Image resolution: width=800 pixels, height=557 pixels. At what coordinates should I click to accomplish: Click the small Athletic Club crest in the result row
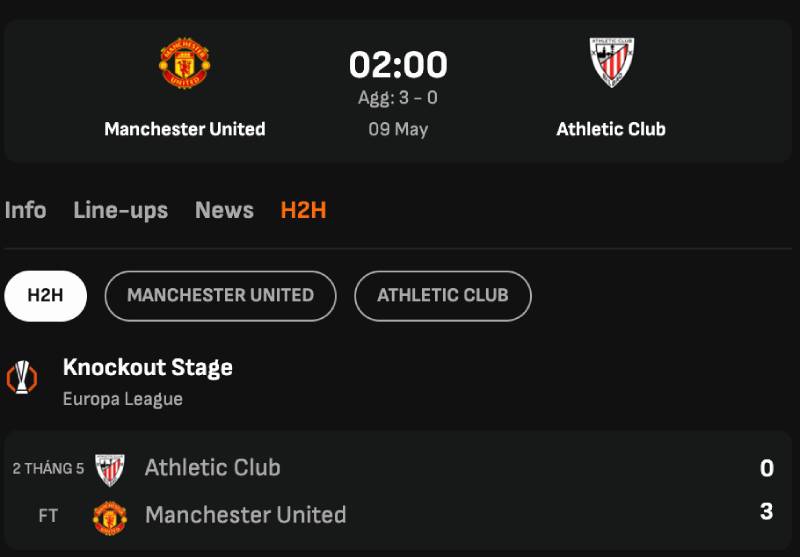click(x=110, y=468)
